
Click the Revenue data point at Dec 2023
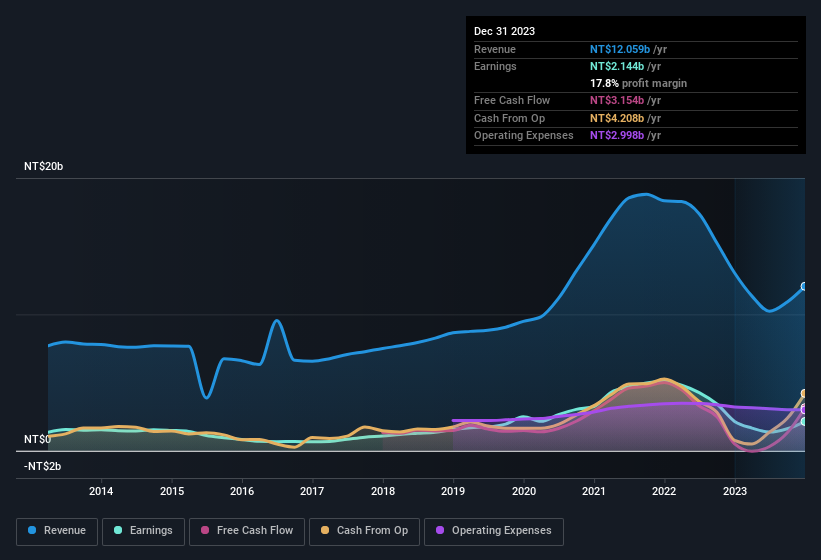(804, 286)
